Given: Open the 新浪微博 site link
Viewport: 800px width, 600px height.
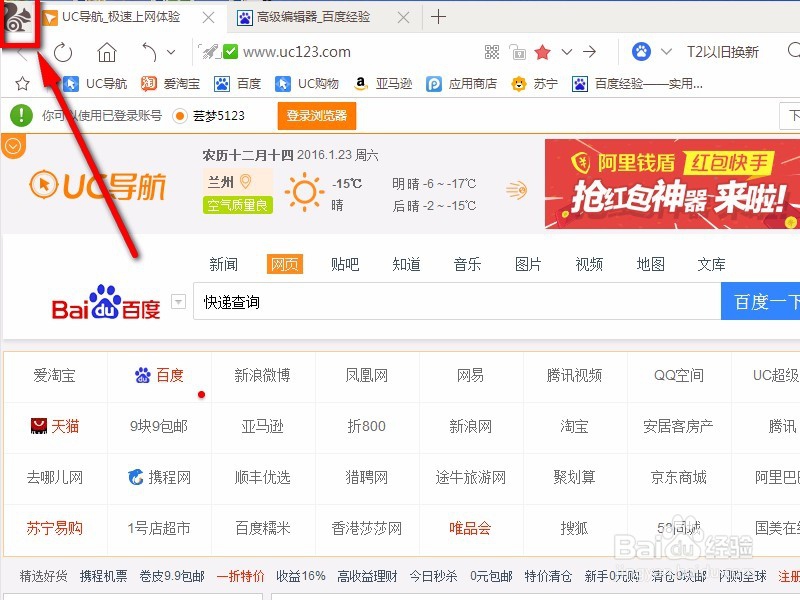Looking at the screenshot, I should coord(262,376).
